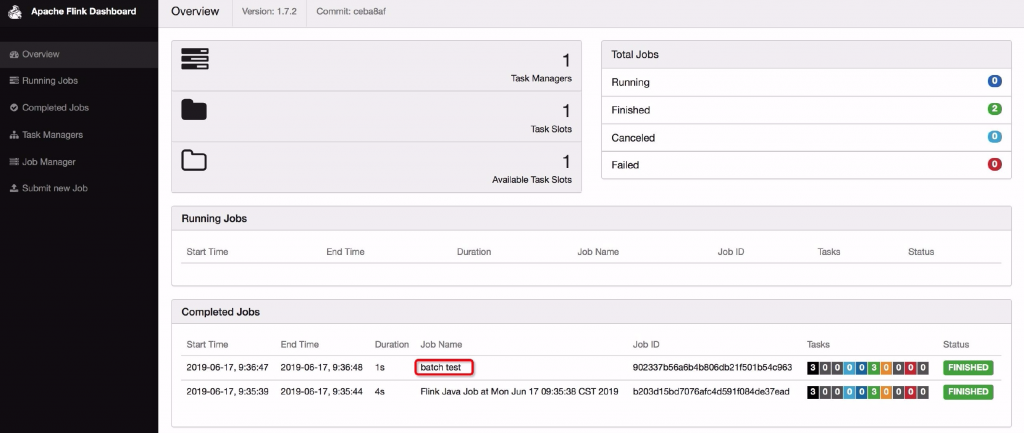Click the green task count in batch test row
Image resolution: width=1024 pixels, height=433 pixels.
click(873, 368)
